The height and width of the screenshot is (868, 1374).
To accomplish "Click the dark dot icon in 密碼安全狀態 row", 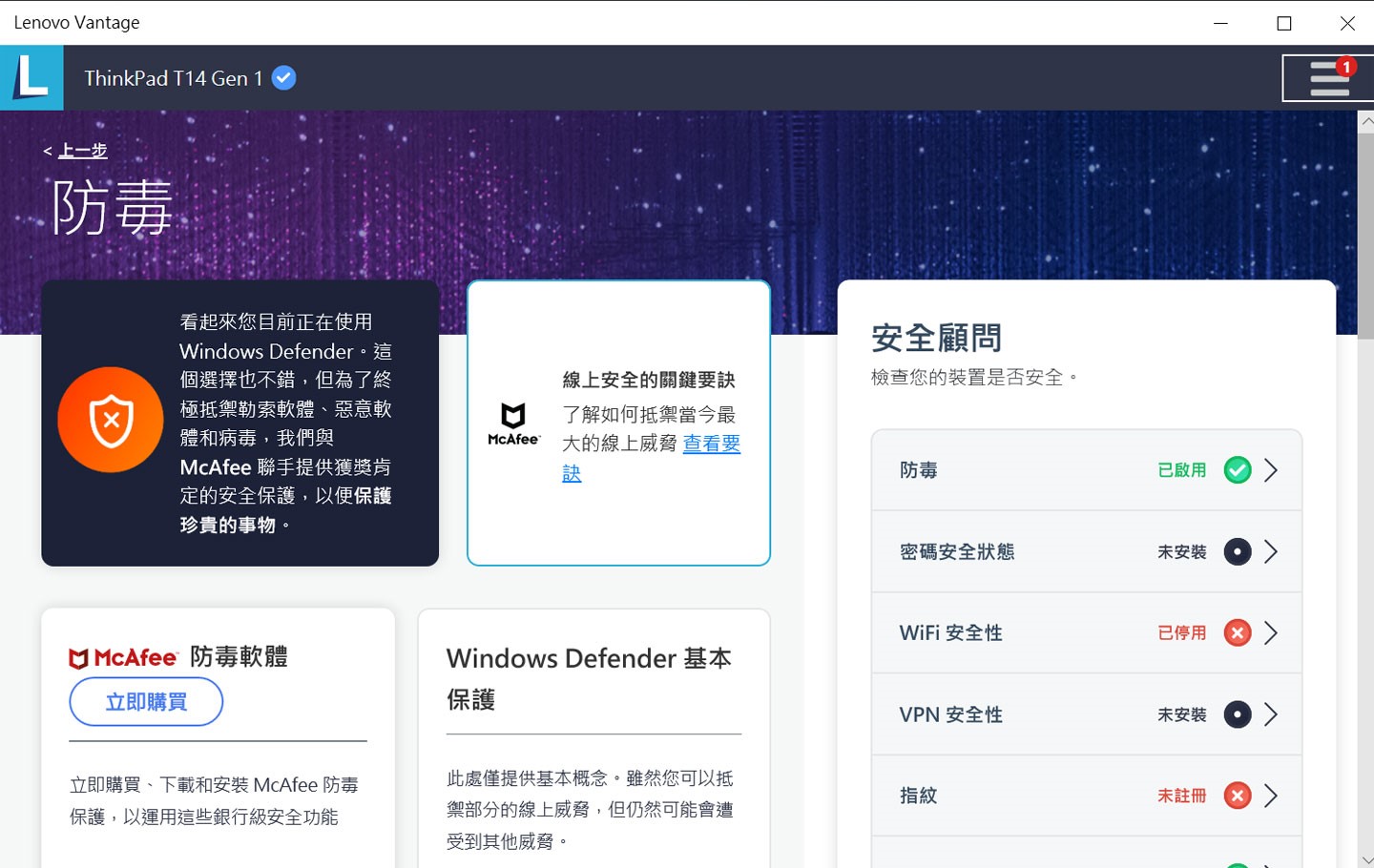I will pos(1238,551).
